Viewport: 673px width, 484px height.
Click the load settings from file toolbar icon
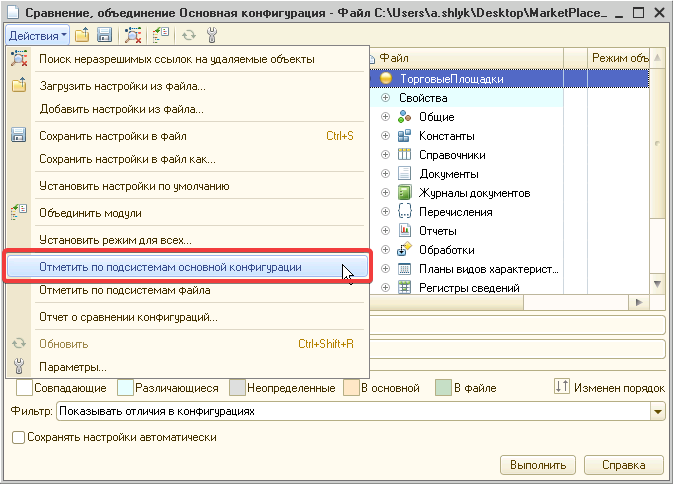82,35
